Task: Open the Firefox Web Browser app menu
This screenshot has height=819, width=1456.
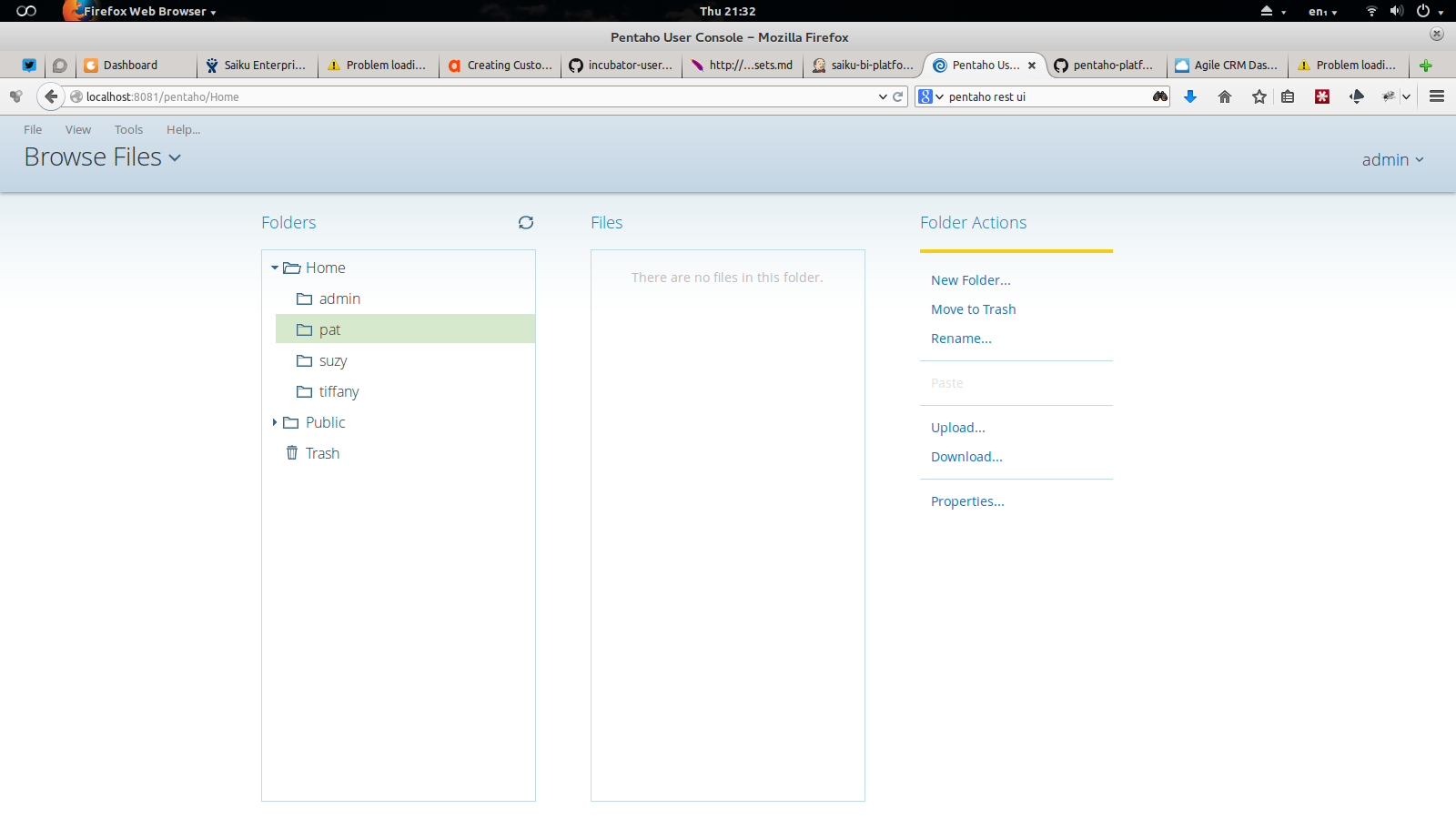Action: click(x=141, y=11)
